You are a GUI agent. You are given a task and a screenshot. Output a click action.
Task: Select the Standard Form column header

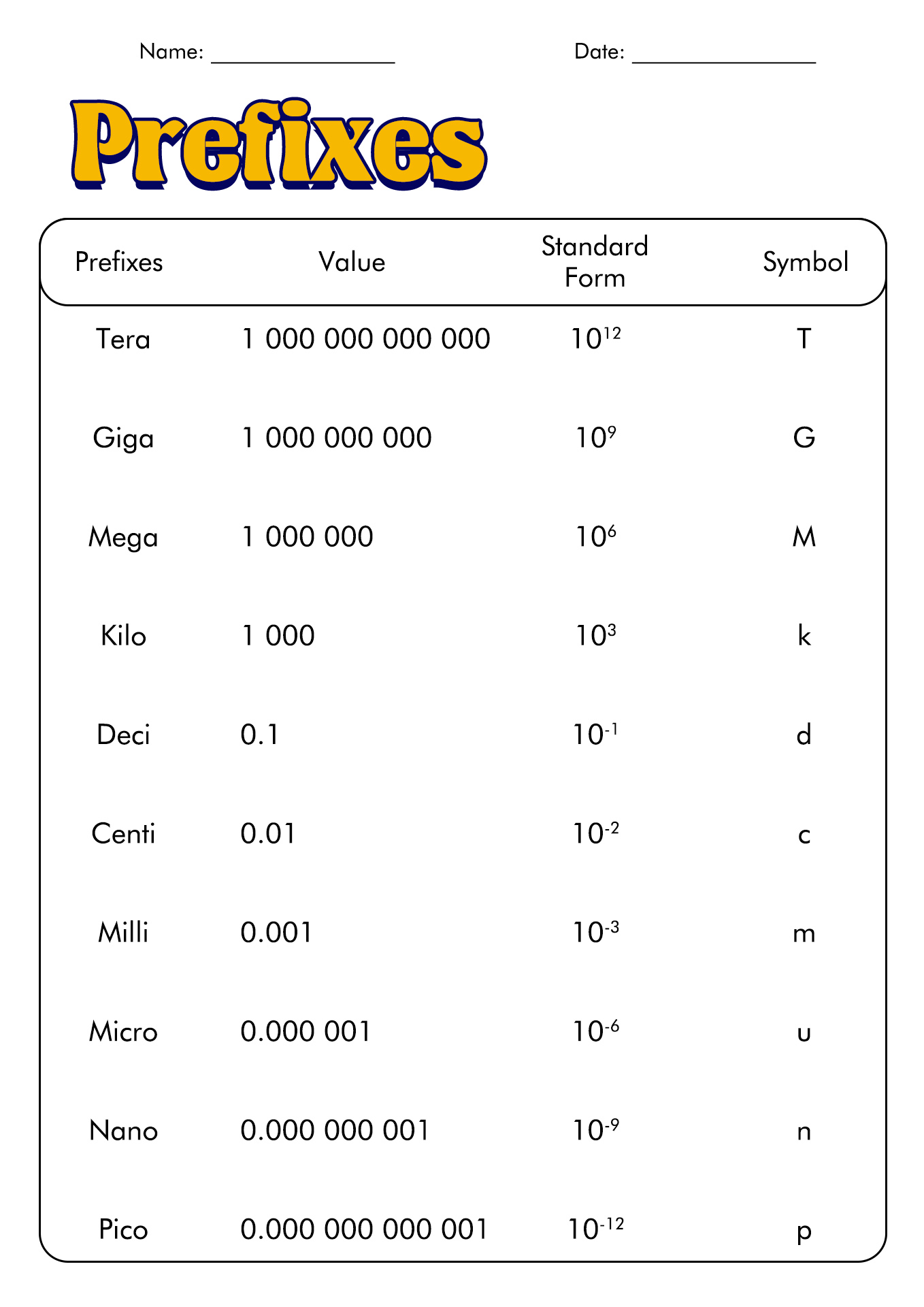point(595,262)
